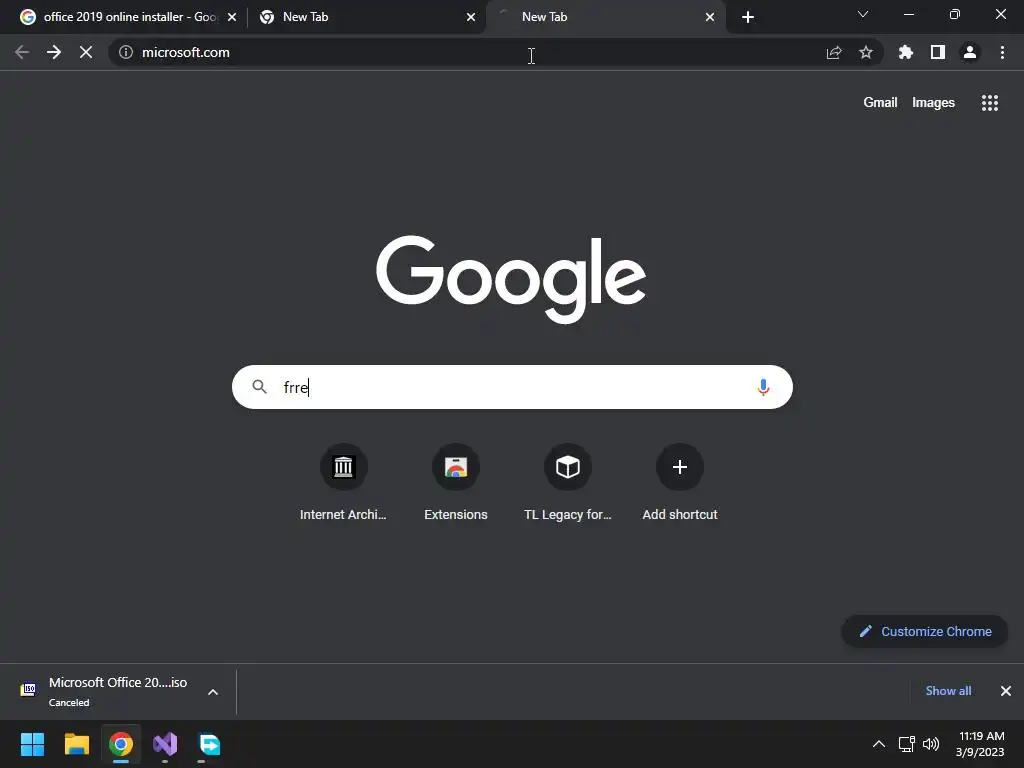The width and height of the screenshot is (1024, 768).
Task: Add a new shortcut tile
Action: (680, 483)
